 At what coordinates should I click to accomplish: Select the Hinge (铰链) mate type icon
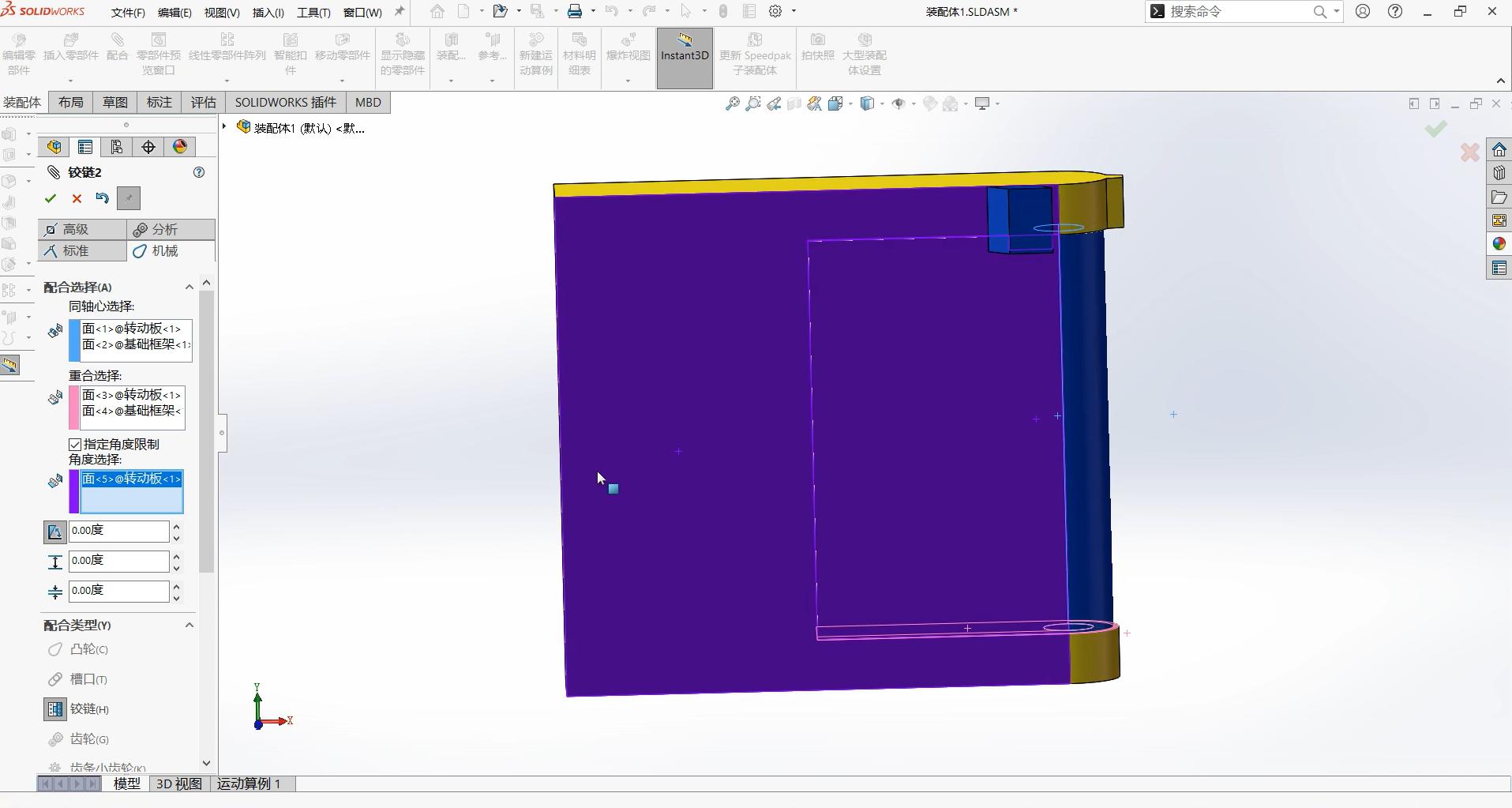54,709
